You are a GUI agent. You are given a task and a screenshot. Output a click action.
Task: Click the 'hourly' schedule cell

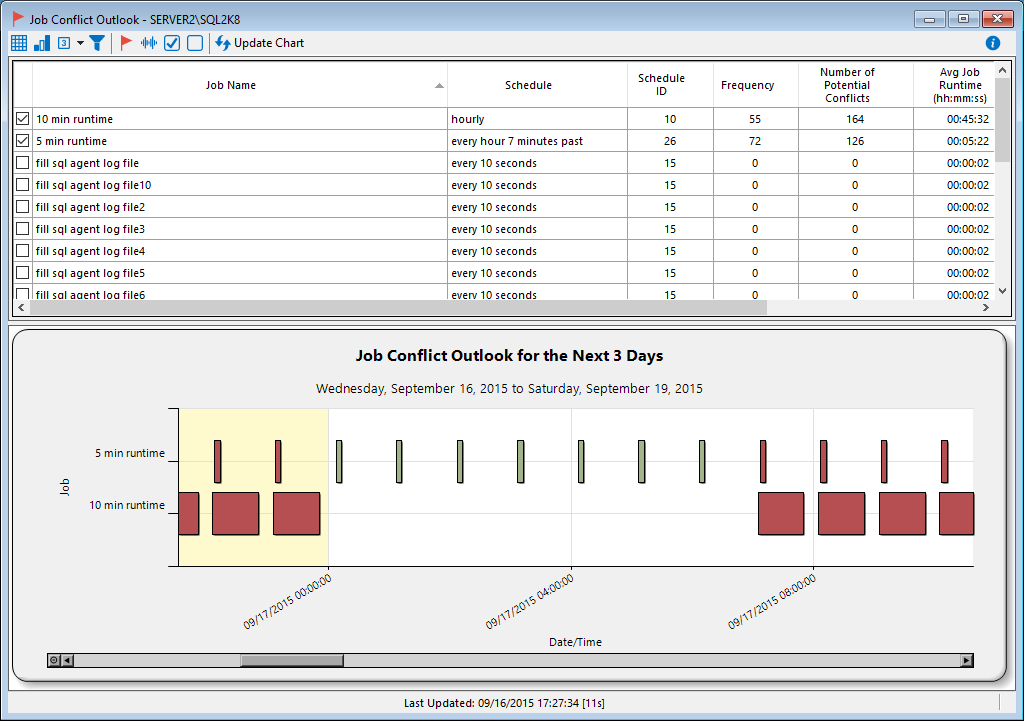[x=537, y=119]
